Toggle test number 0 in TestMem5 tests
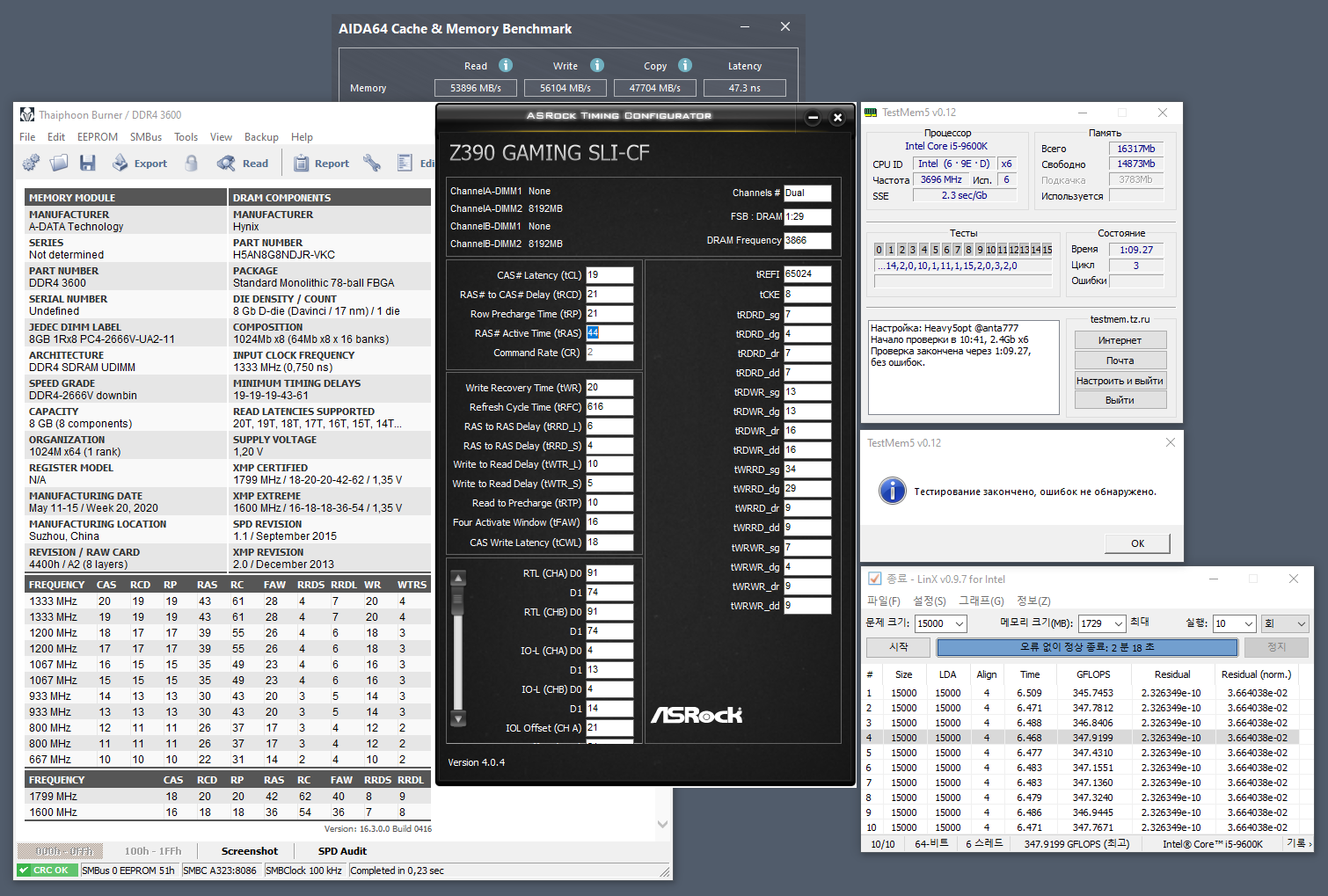 (879, 250)
